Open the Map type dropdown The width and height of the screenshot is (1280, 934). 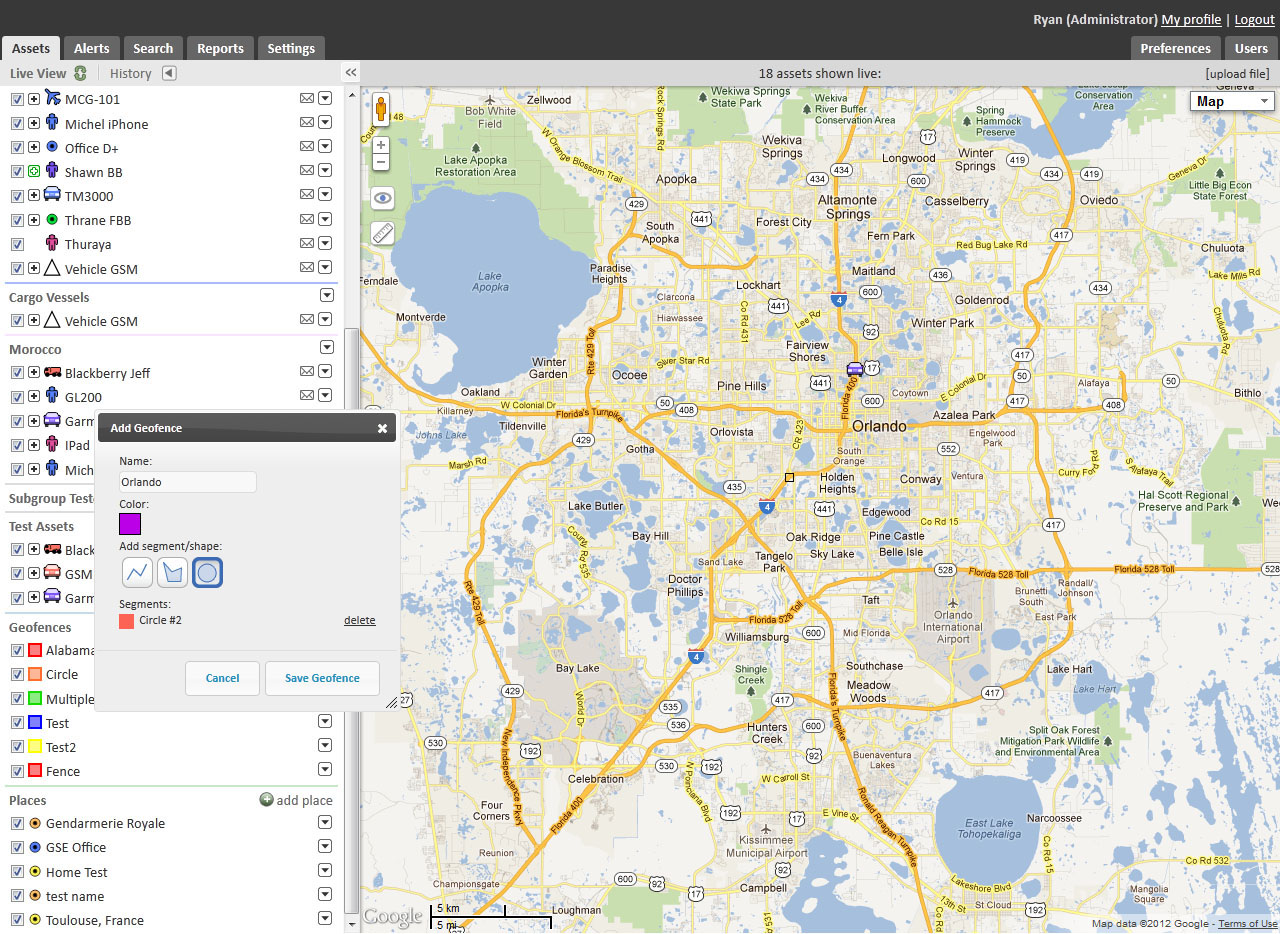pyautogui.click(x=1231, y=101)
